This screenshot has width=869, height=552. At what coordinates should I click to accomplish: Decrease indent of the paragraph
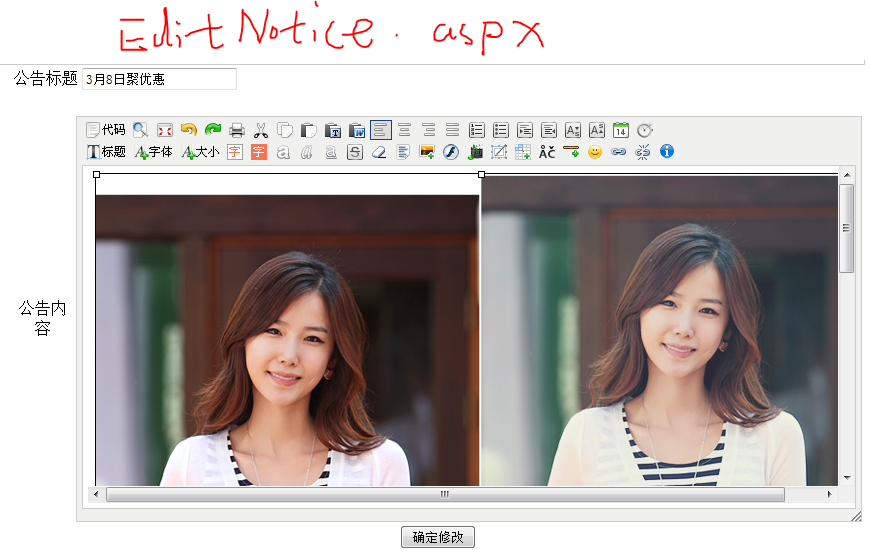[x=549, y=130]
